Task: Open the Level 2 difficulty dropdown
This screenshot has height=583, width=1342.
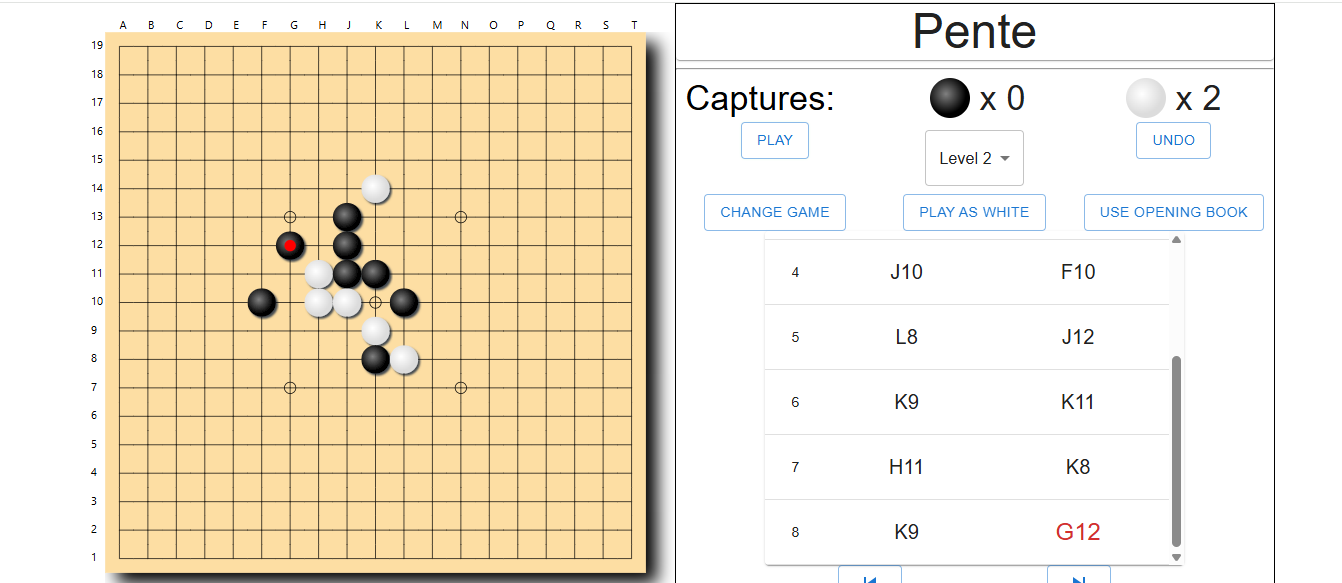Action: (974, 158)
